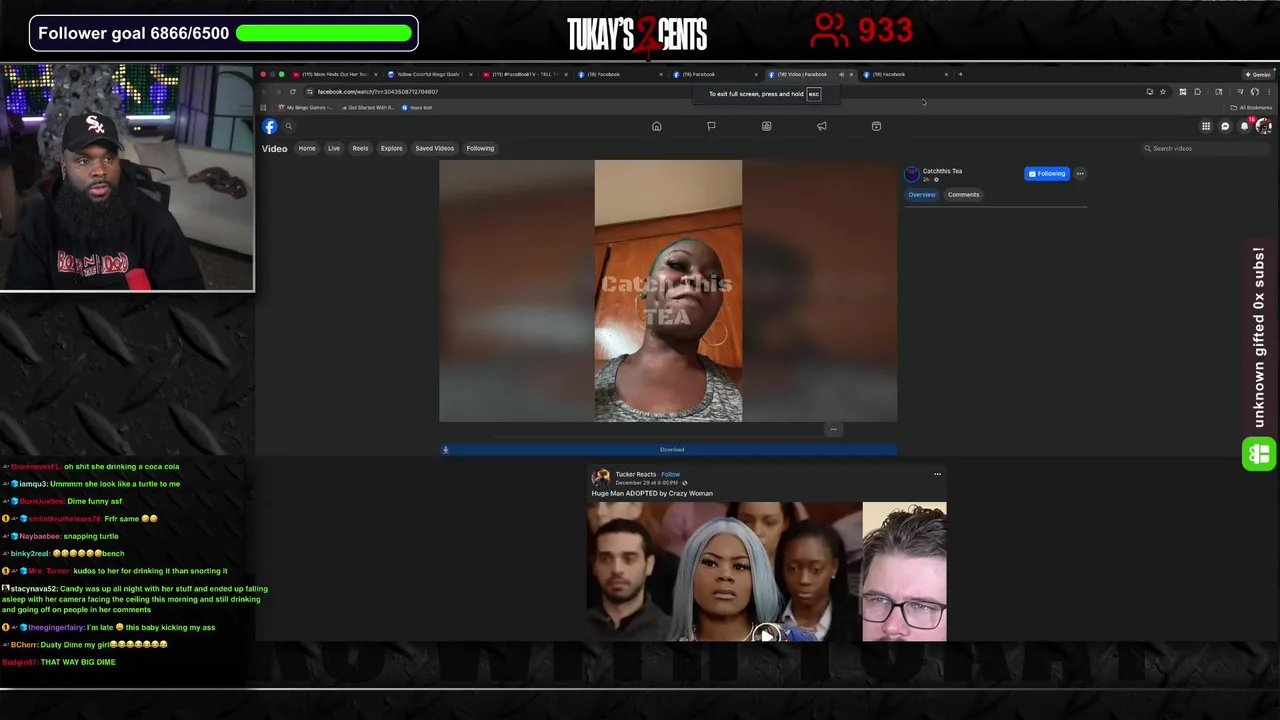The image size is (1280, 720).
Task: Switch to the Overview tab
Action: pos(922,195)
